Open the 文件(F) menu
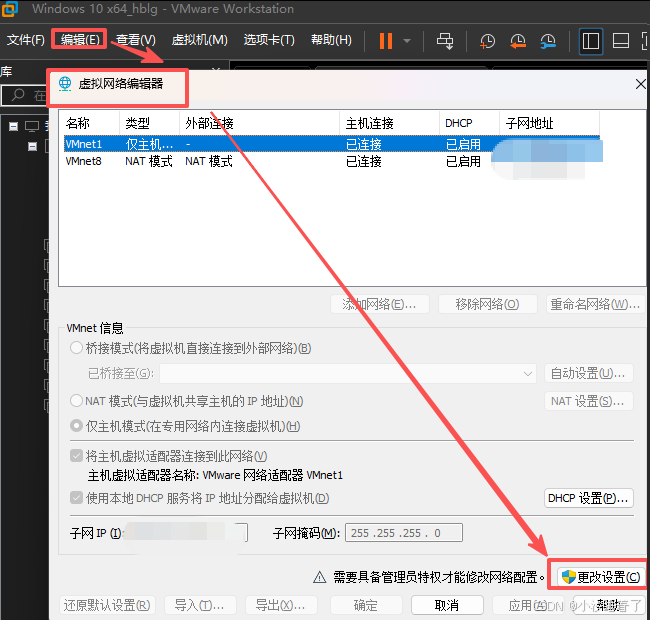This screenshot has height=620, width=650. (x=25, y=40)
